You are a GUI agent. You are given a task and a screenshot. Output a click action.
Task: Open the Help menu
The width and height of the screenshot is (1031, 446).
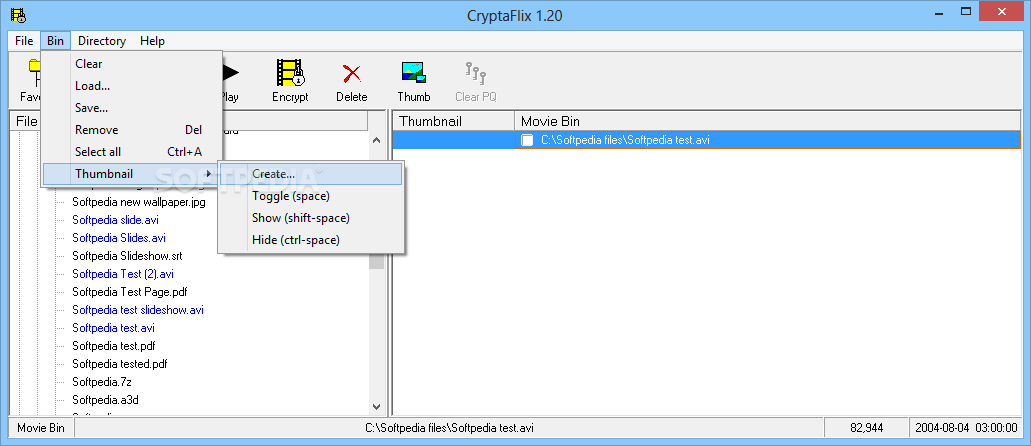tap(153, 41)
